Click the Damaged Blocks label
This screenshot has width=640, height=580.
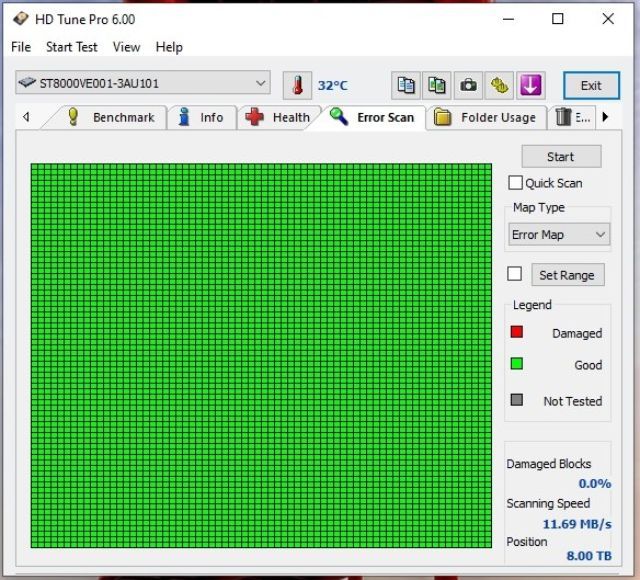(x=549, y=464)
